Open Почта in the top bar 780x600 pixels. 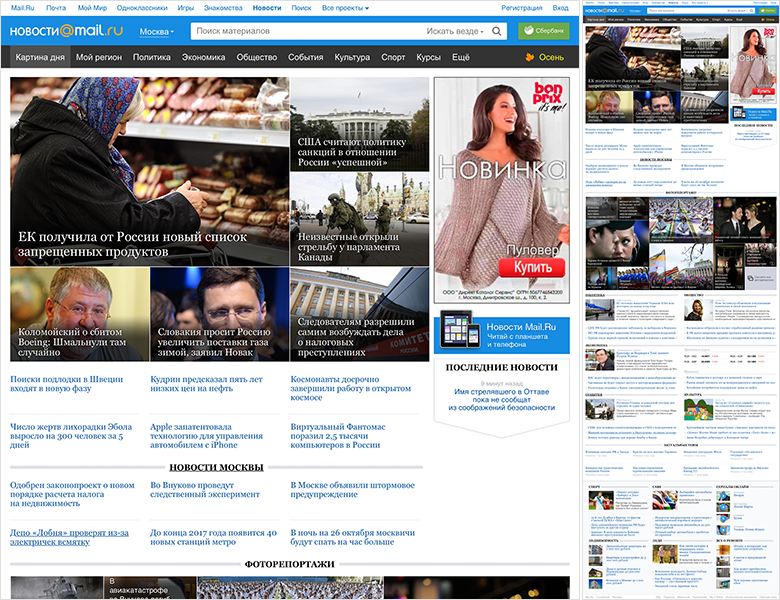[x=56, y=8]
